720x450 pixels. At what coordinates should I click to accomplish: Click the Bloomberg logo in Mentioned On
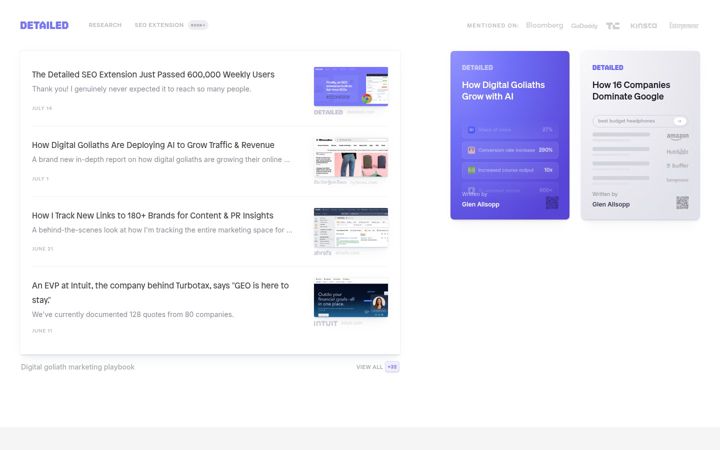[545, 25]
